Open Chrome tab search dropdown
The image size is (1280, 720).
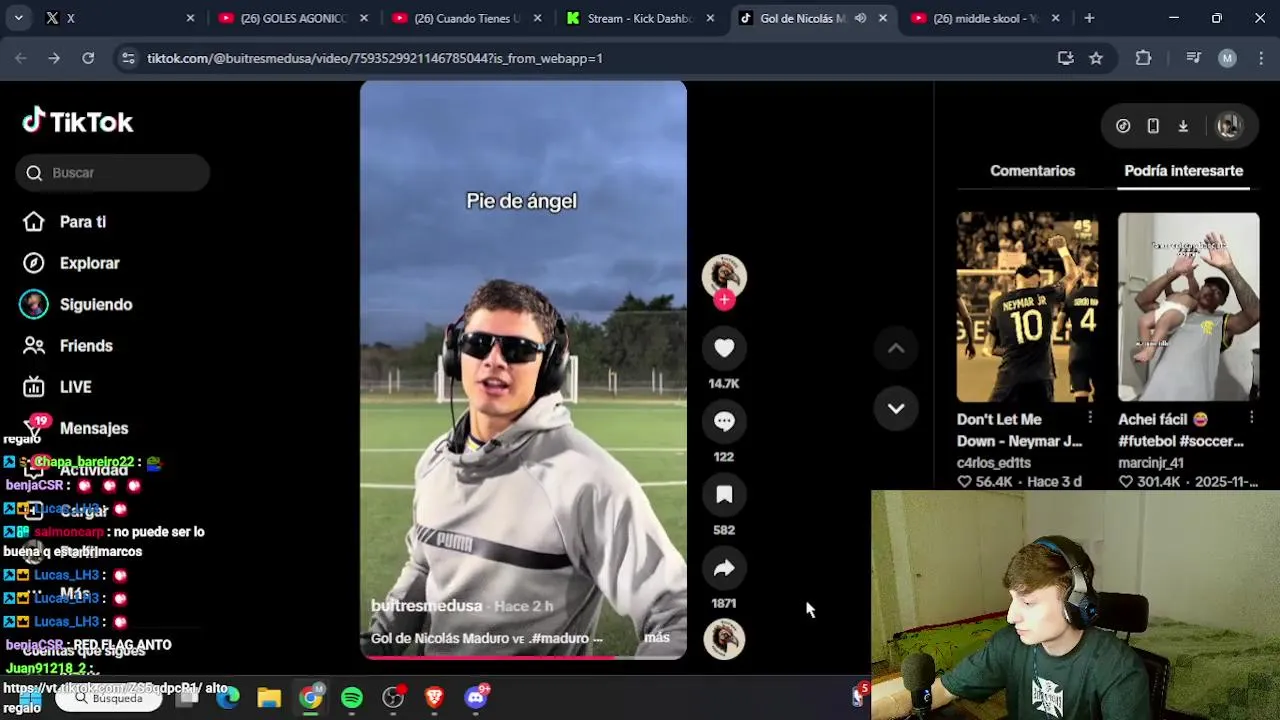tap(19, 18)
